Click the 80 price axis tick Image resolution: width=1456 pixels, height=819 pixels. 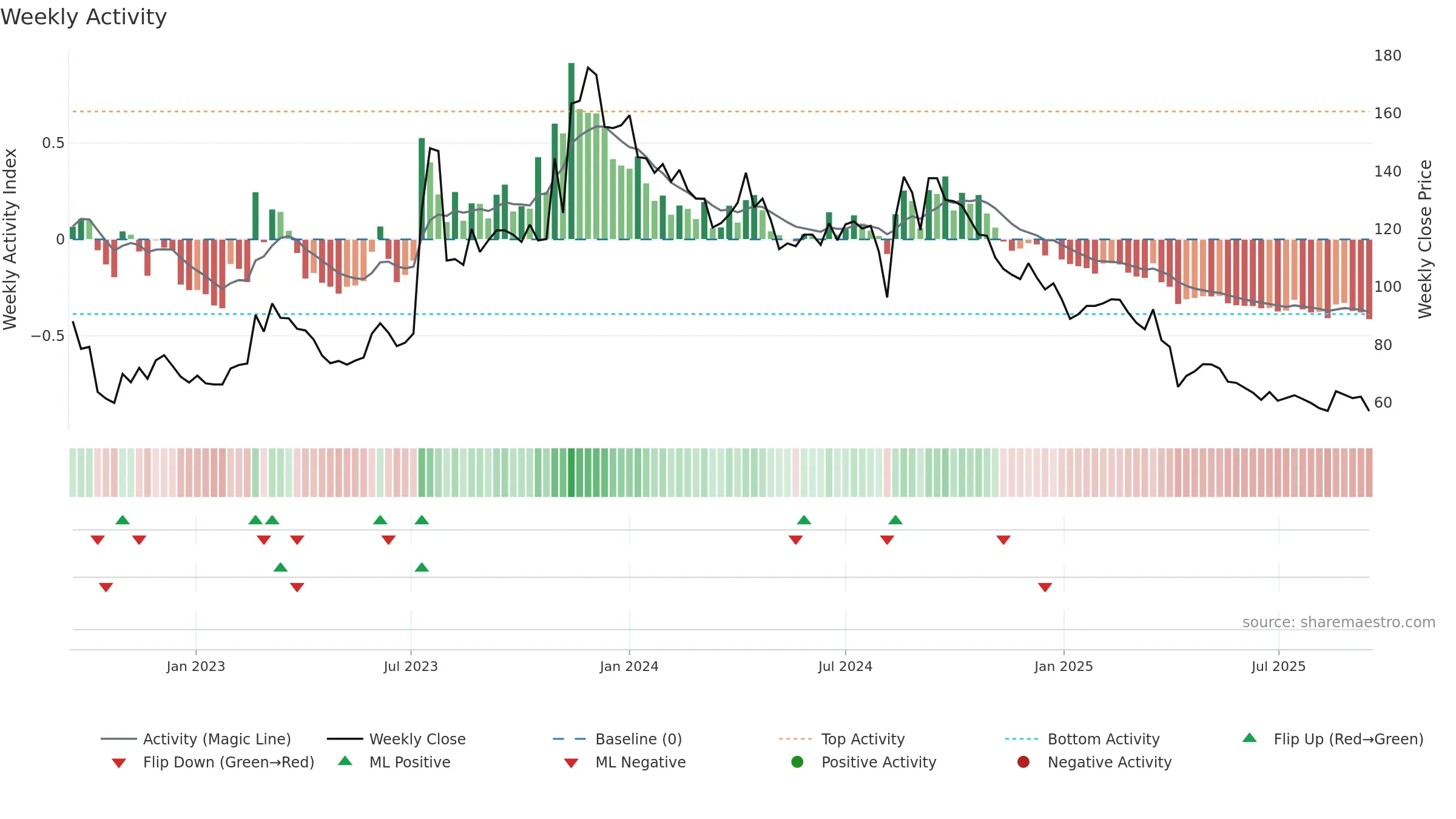click(x=1383, y=345)
